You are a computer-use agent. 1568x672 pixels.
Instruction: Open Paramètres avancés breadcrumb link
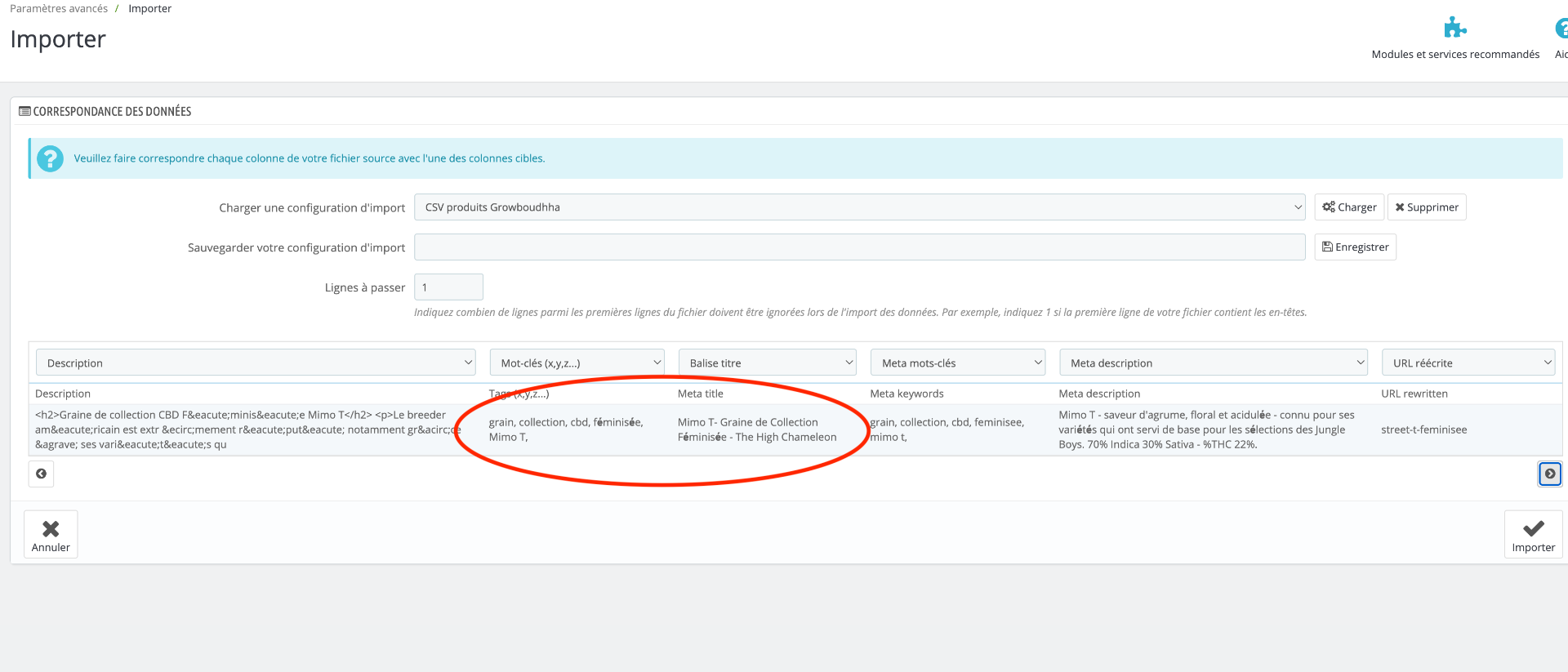[59, 8]
